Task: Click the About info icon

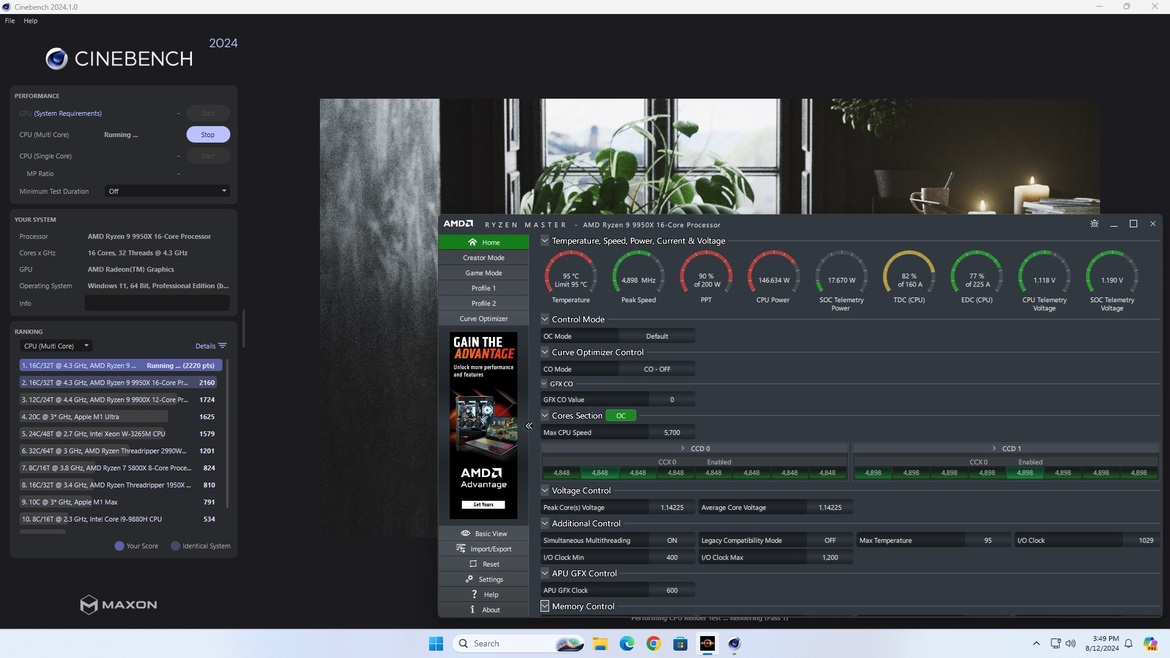Action: click(472, 610)
